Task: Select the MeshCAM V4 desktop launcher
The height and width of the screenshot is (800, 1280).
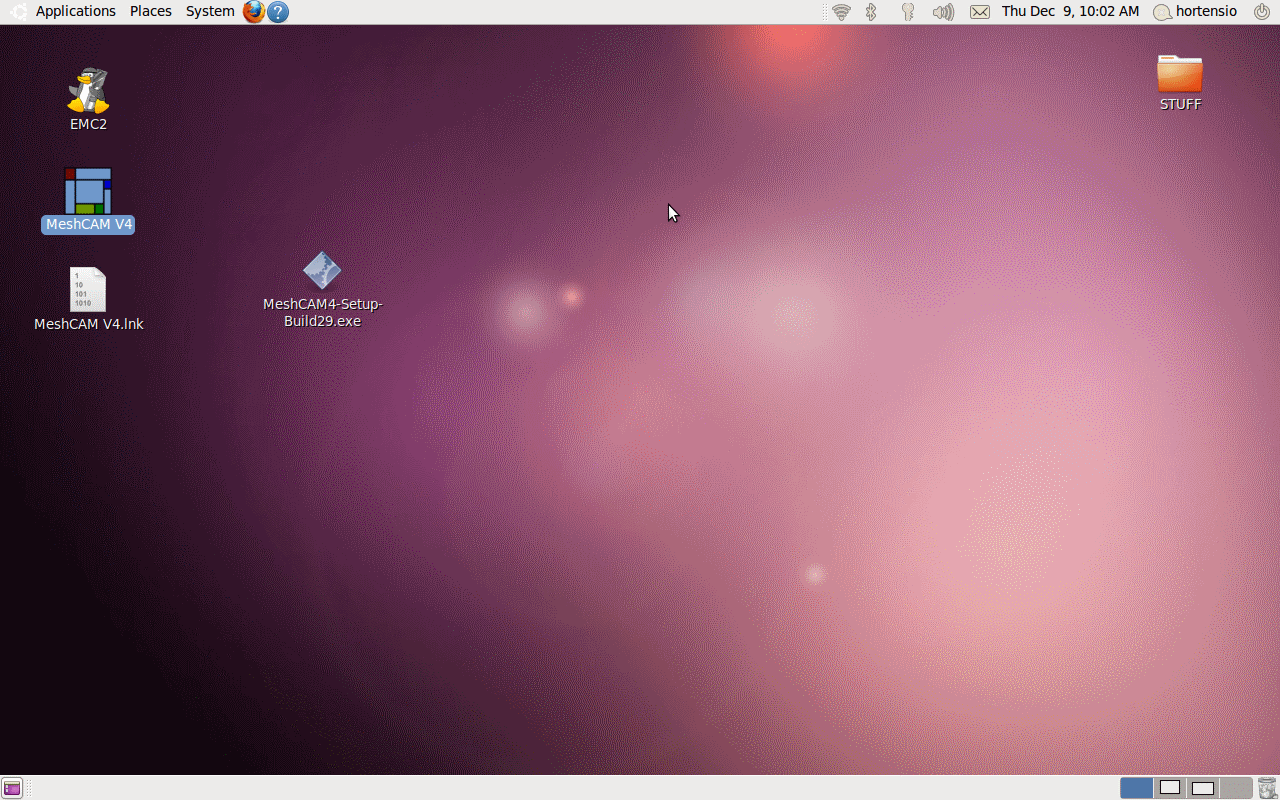Action: 88,191
